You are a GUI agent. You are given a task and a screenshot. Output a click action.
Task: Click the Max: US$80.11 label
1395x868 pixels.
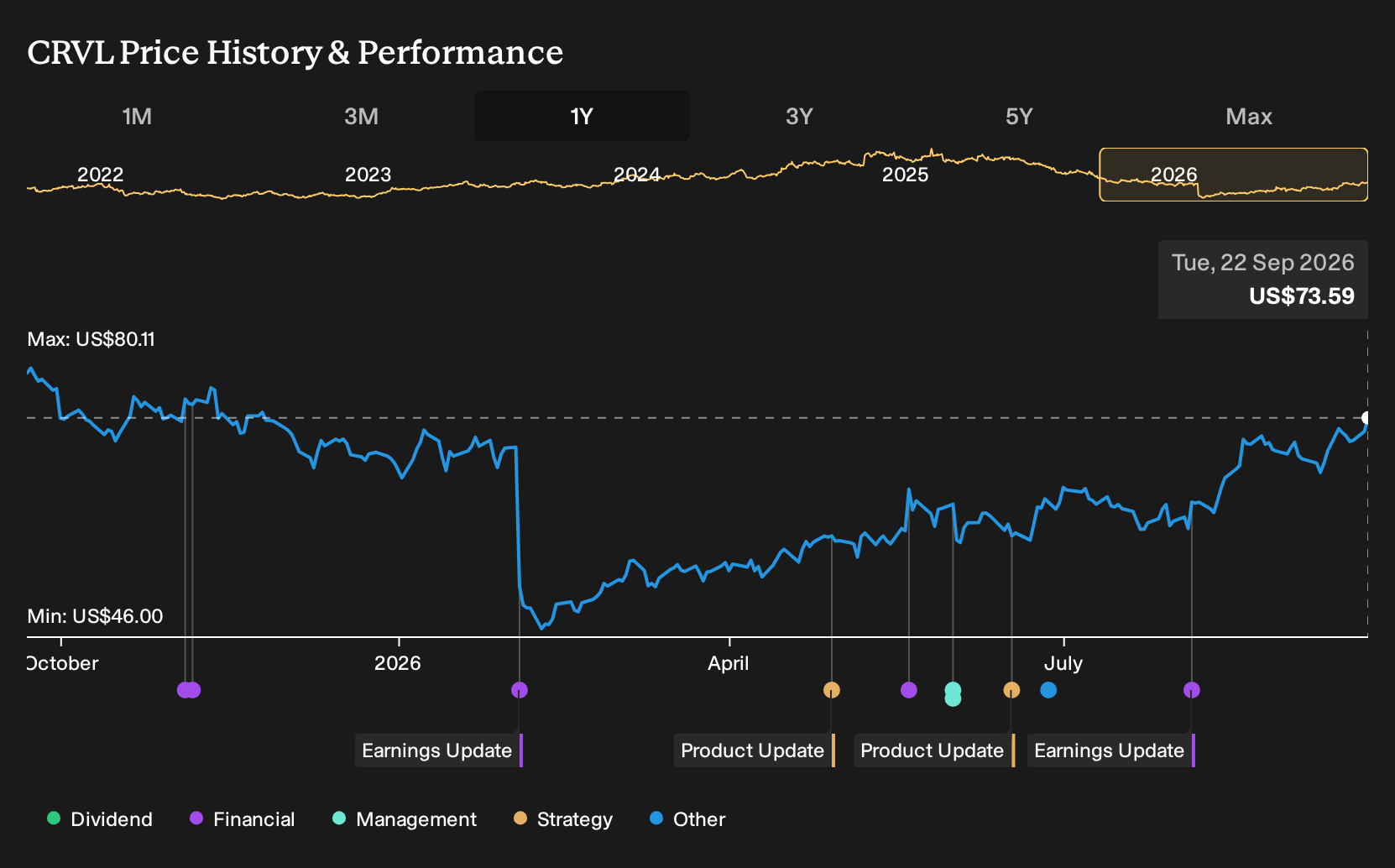pyautogui.click(x=91, y=339)
